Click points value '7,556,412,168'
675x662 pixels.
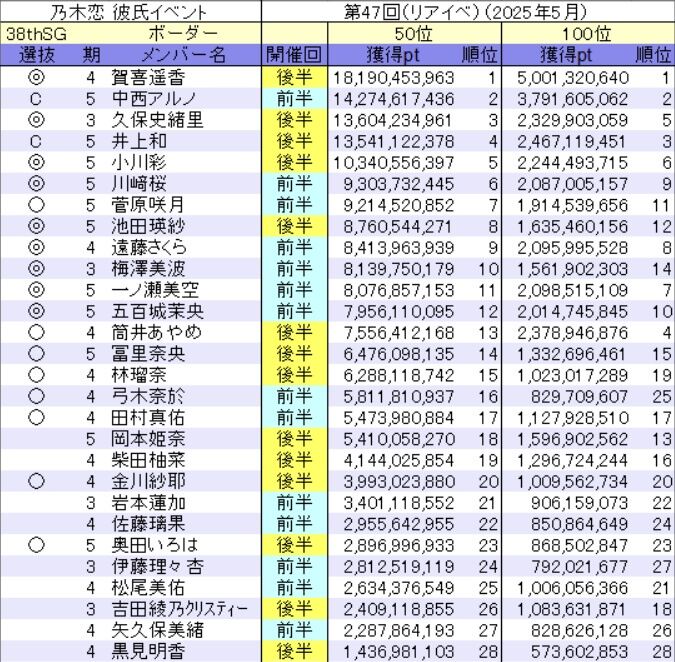coord(399,333)
